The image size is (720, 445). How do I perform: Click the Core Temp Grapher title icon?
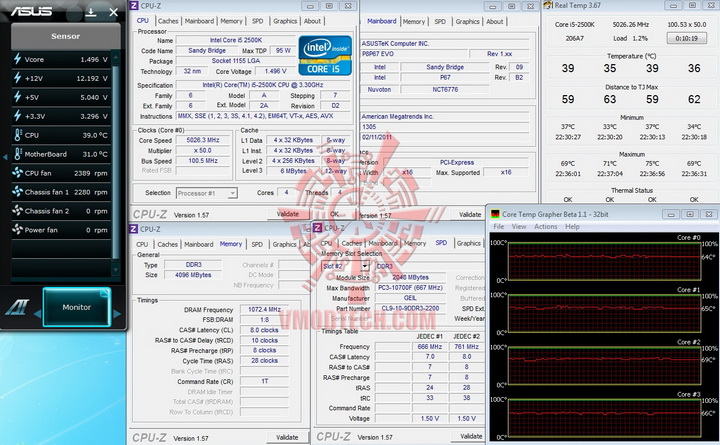tap(495, 214)
